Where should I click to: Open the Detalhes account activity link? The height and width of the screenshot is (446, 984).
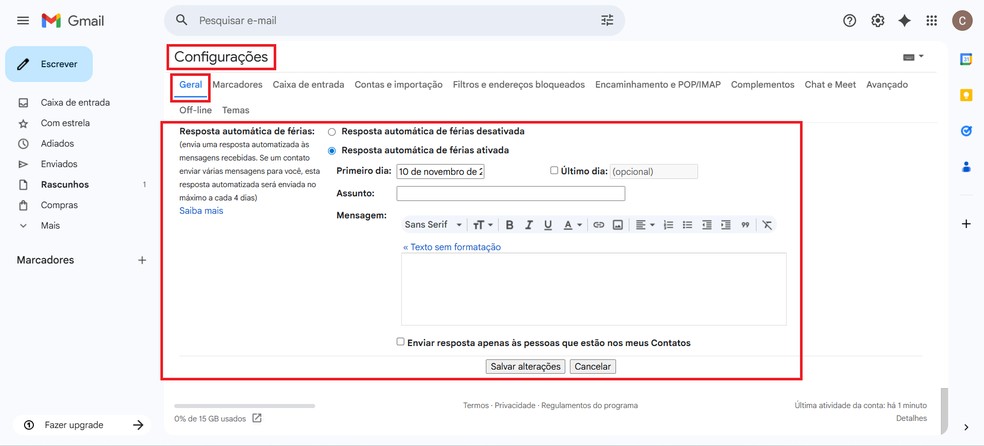click(911, 418)
